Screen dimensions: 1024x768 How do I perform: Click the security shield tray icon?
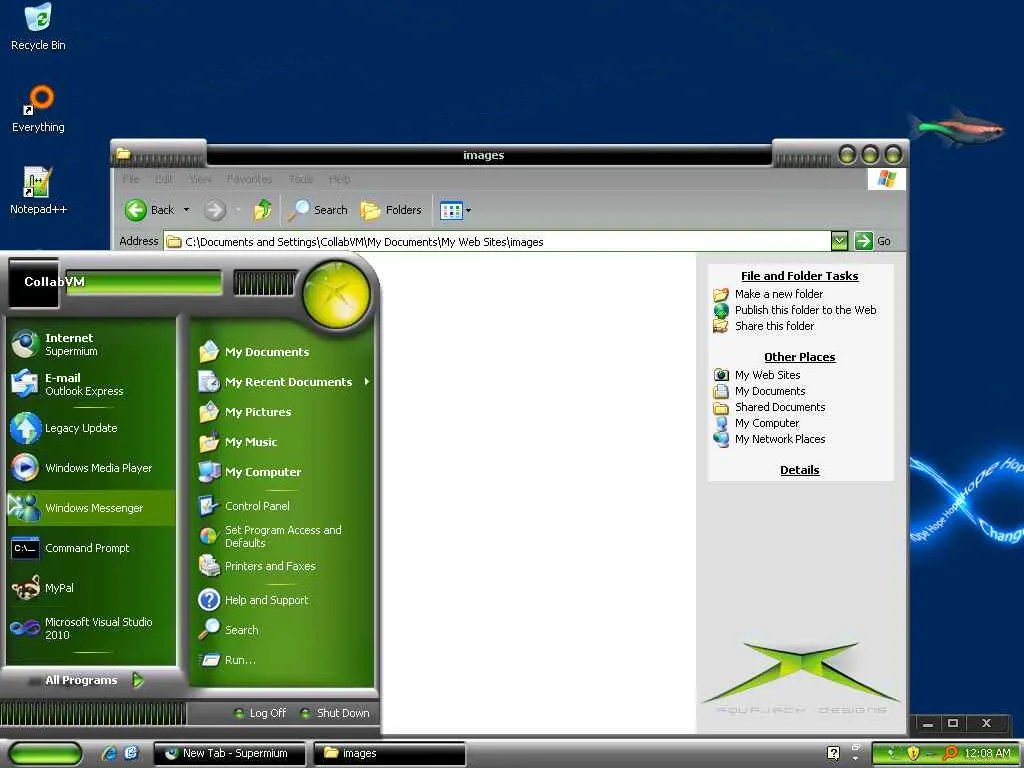[913, 754]
